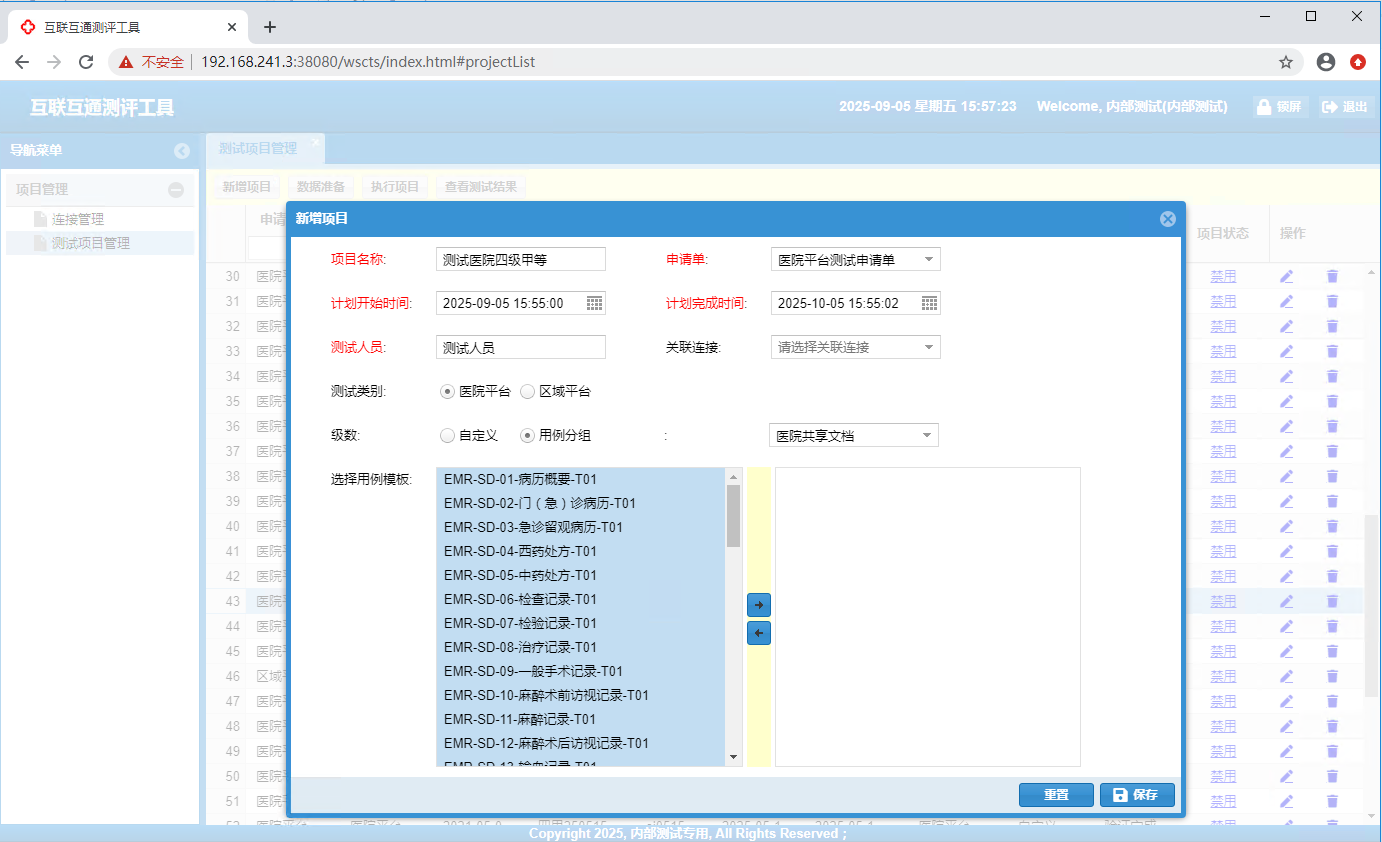This screenshot has height=842, width=1382.
Task: Bookmark this page with star icon
Action: (x=1286, y=62)
